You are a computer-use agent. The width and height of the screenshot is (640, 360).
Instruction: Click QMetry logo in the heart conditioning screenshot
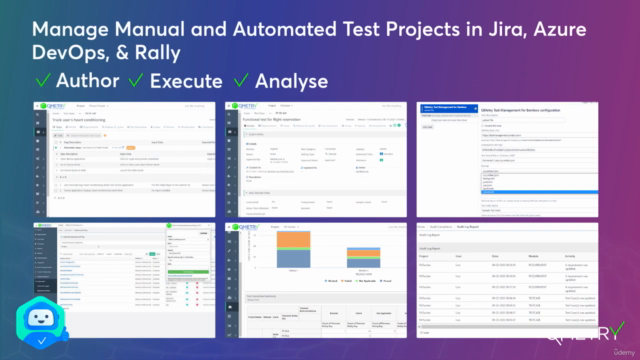tap(53, 106)
